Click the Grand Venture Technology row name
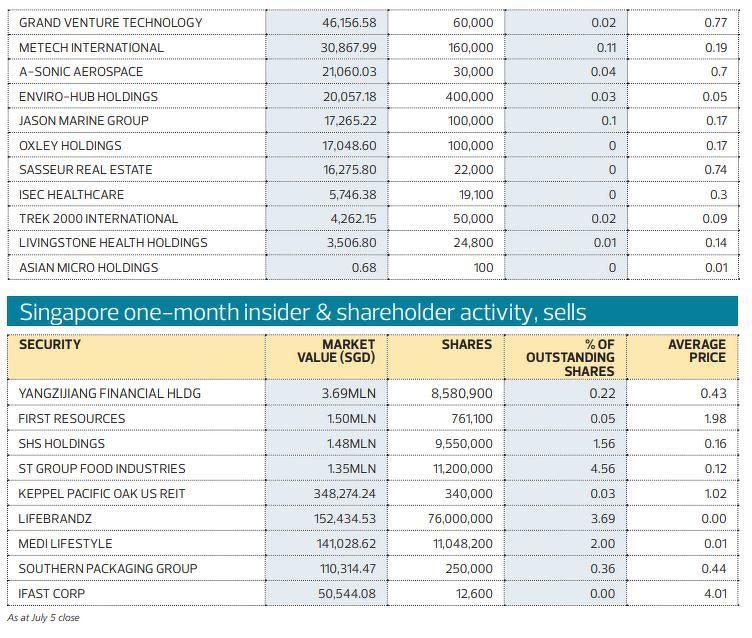The height and width of the screenshot is (638, 752). click(110, 22)
